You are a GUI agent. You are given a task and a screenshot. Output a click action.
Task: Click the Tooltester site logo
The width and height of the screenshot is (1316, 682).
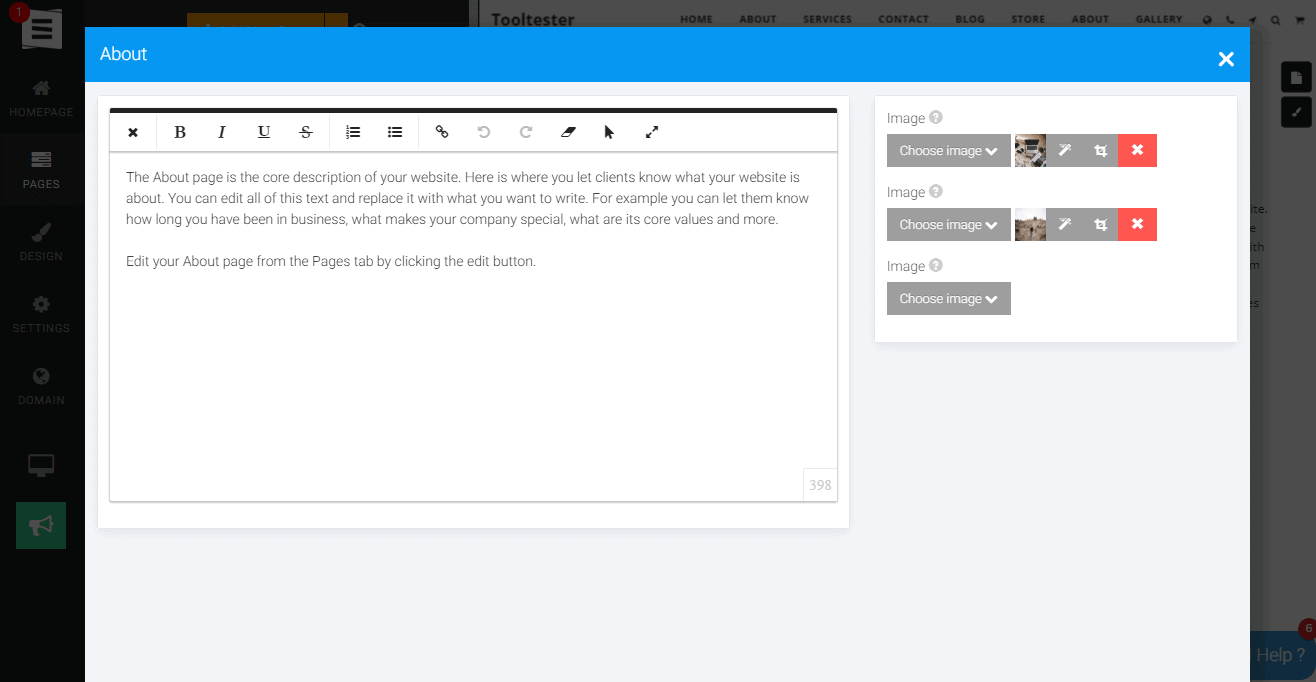tap(533, 19)
